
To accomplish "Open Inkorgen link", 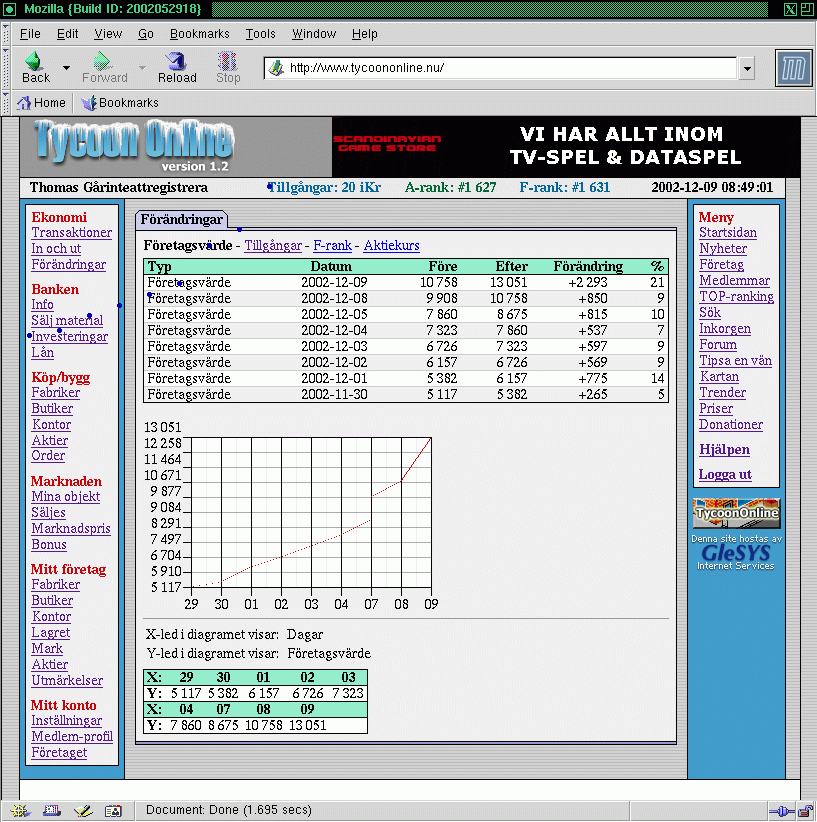I will click(725, 329).
